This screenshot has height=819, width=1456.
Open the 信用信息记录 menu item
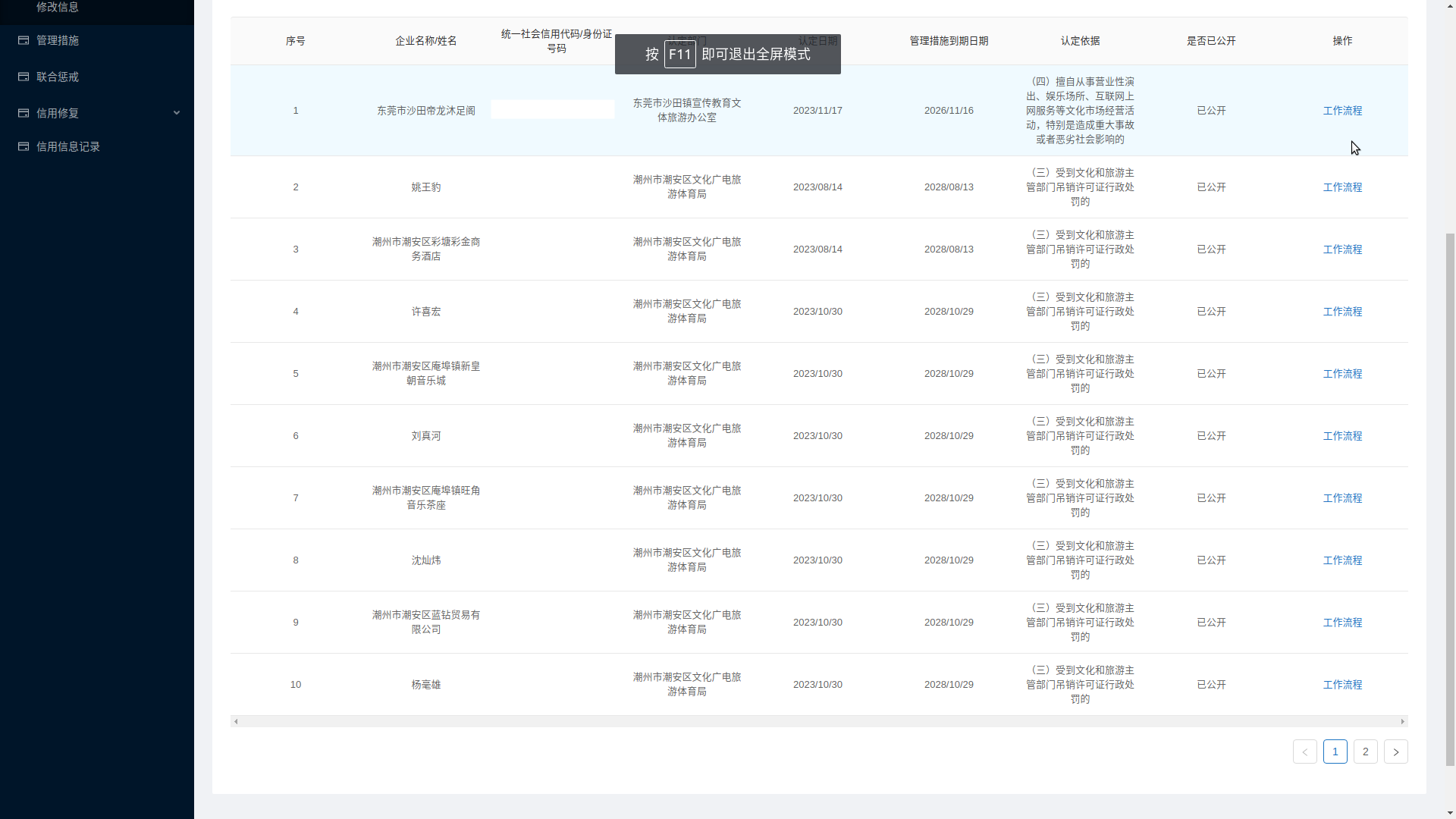67,146
